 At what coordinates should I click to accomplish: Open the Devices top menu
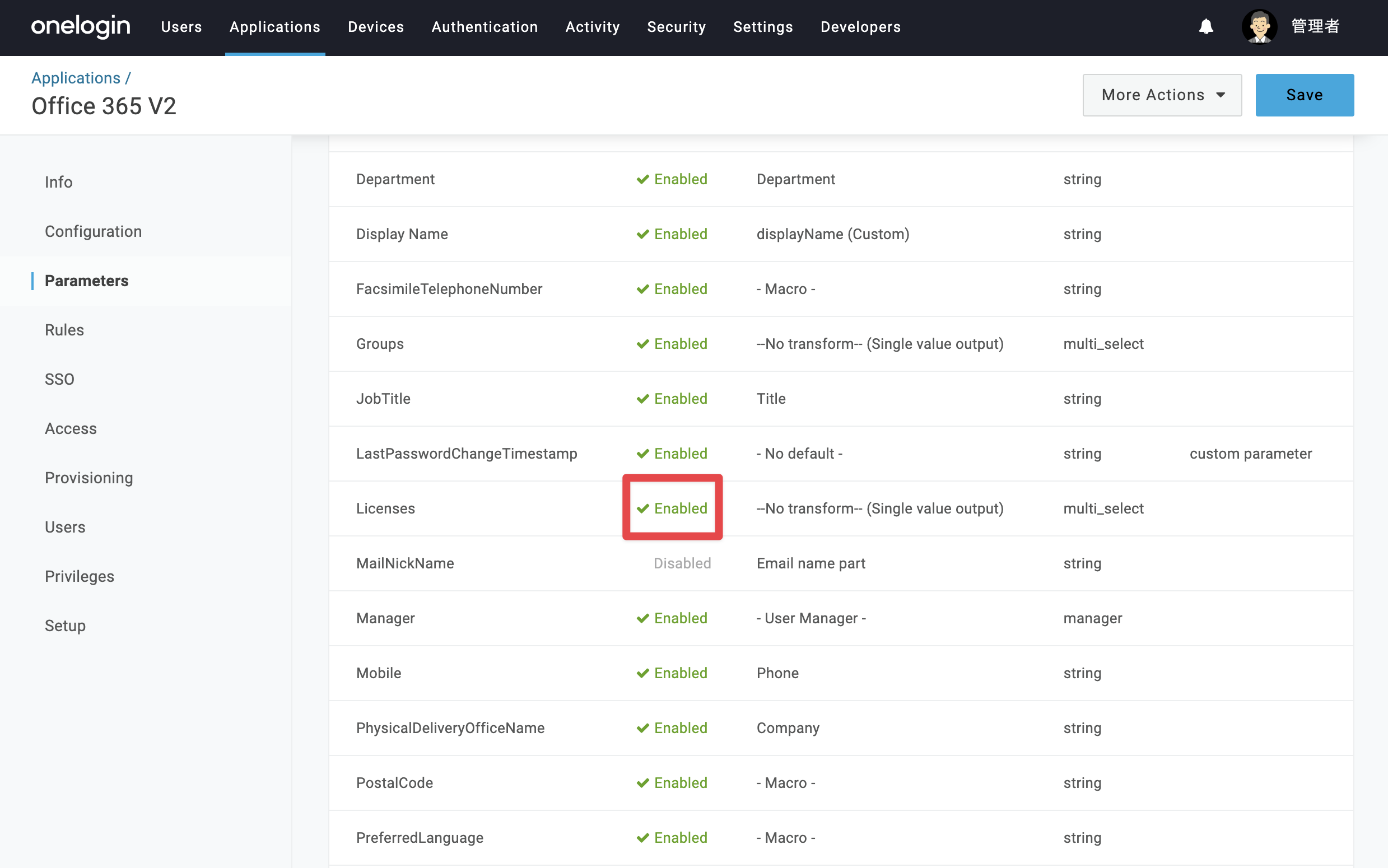(x=376, y=27)
